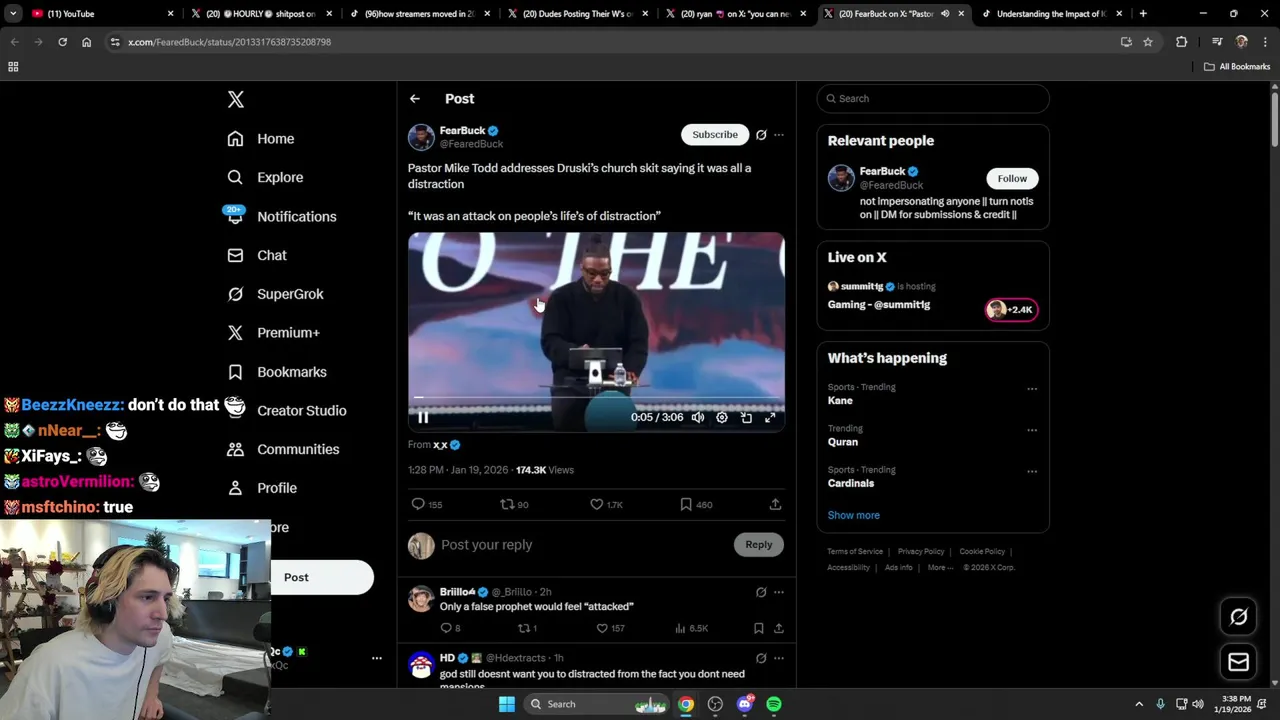Open options for Quran trend

(1032, 430)
